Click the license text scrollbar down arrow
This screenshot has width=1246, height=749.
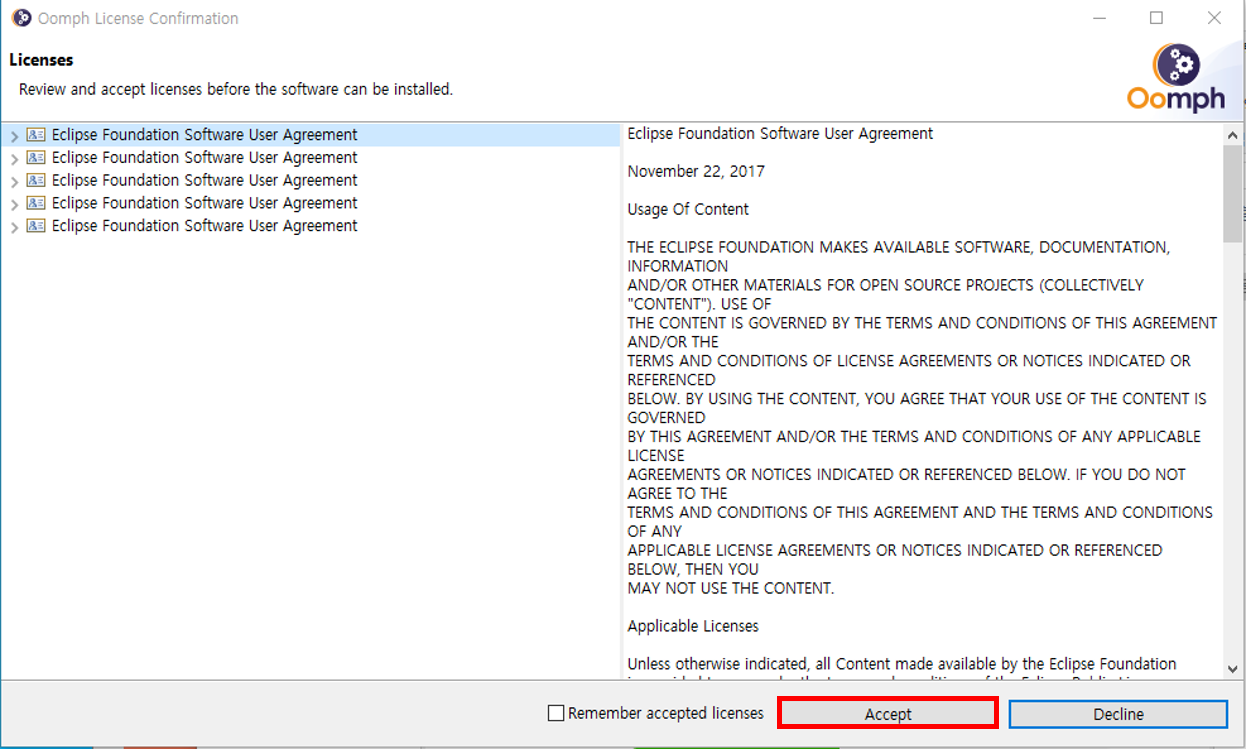point(1233,668)
